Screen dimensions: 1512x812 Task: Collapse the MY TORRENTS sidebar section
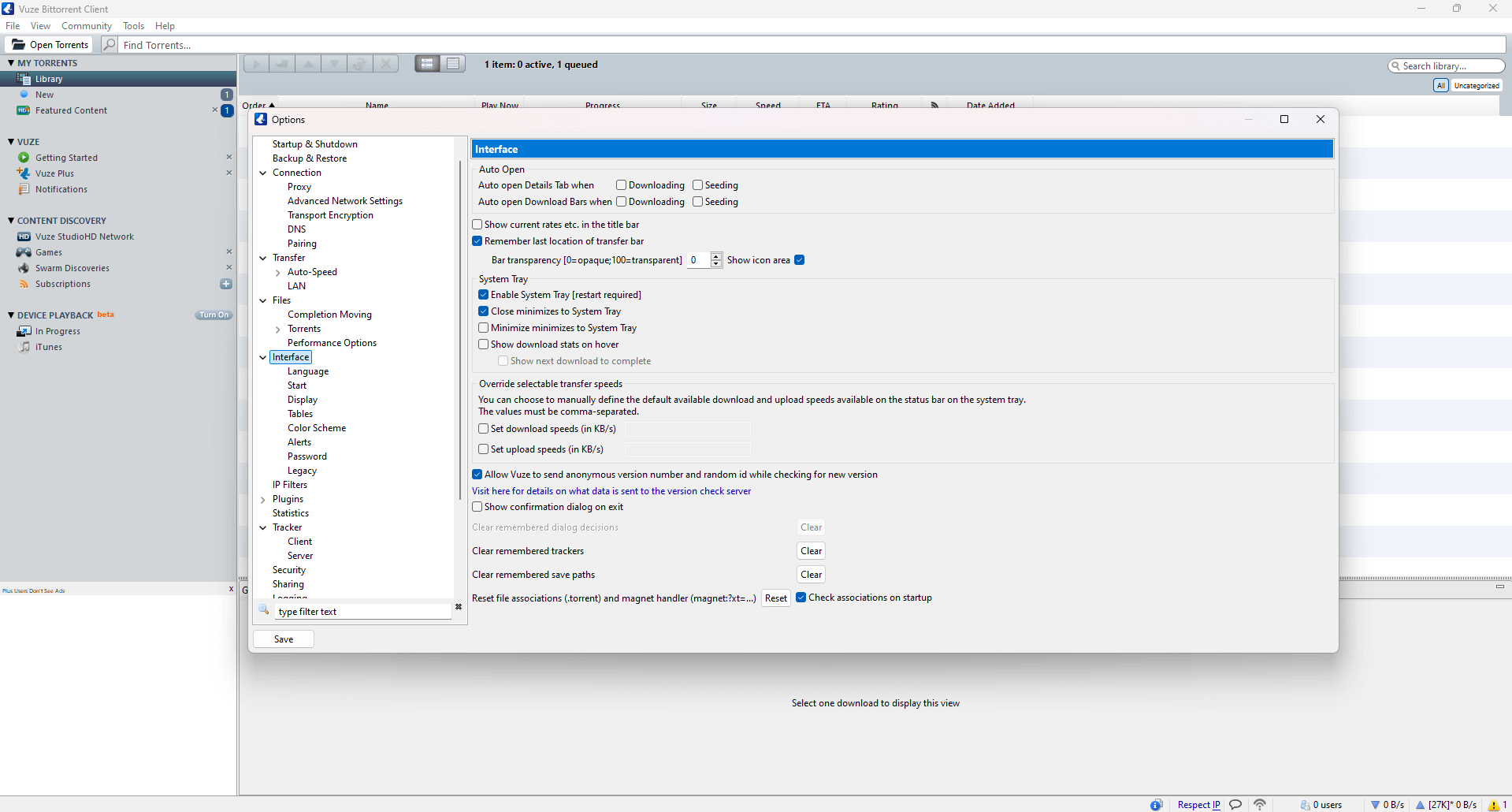pyautogui.click(x=11, y=63)
